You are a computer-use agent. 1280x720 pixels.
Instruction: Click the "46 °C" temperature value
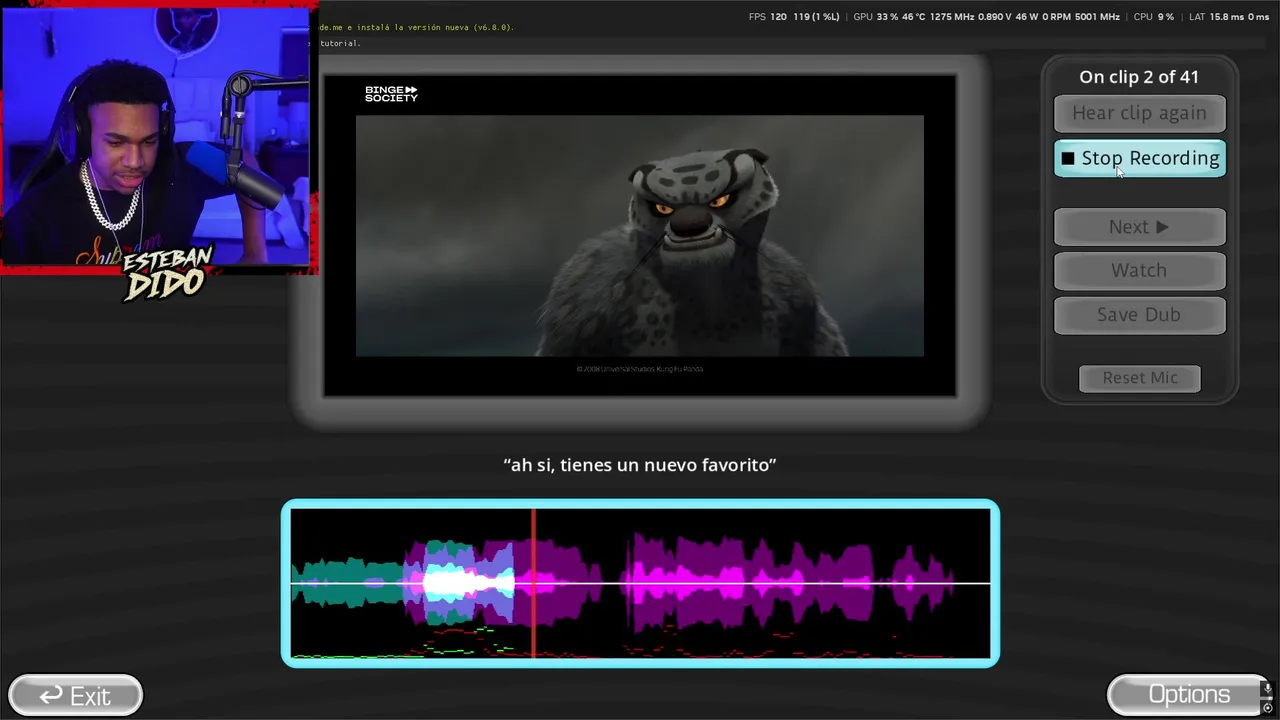pyautogui.click(x=914, y=17)
